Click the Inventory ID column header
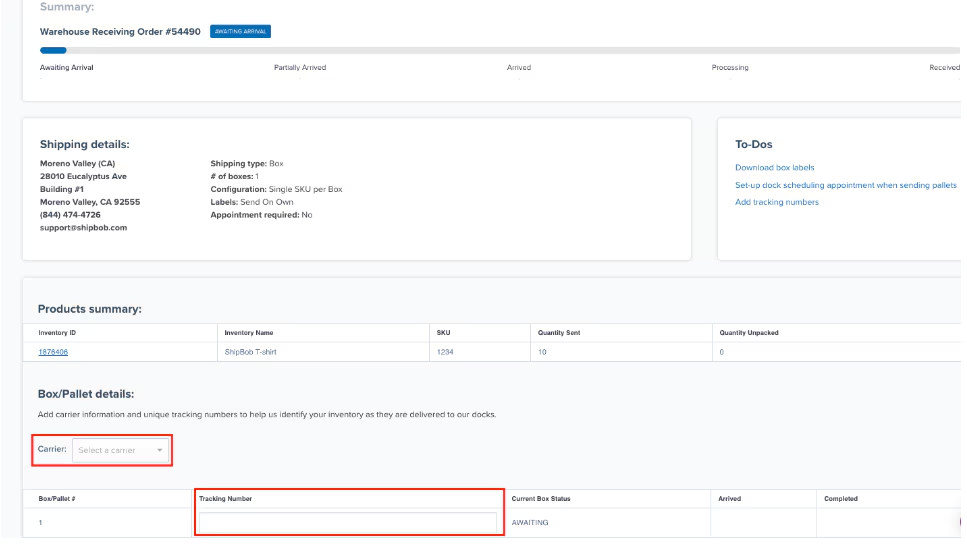 [x=57, y=333]
